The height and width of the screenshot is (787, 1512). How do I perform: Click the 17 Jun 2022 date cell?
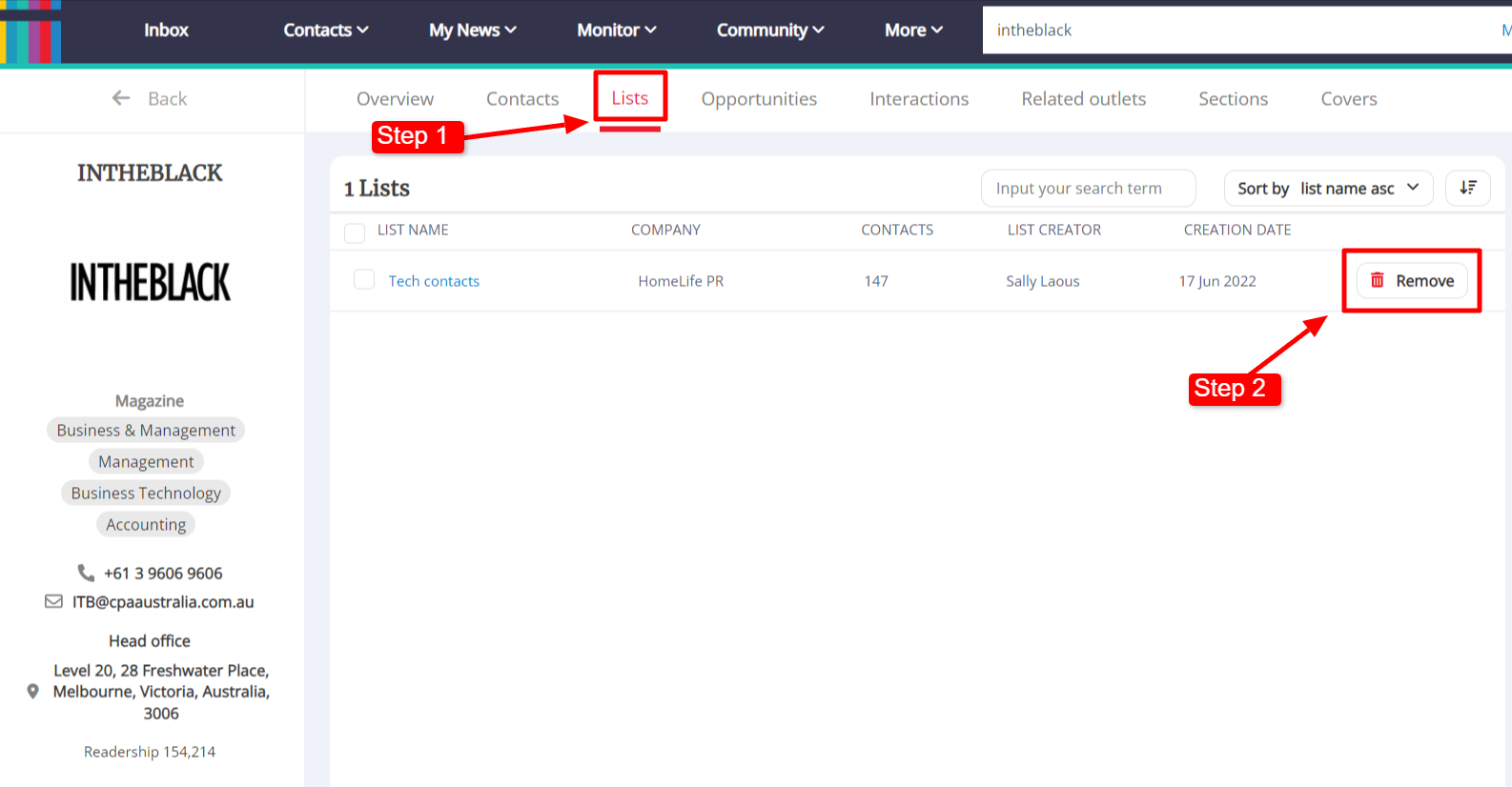pos(1217,281)
